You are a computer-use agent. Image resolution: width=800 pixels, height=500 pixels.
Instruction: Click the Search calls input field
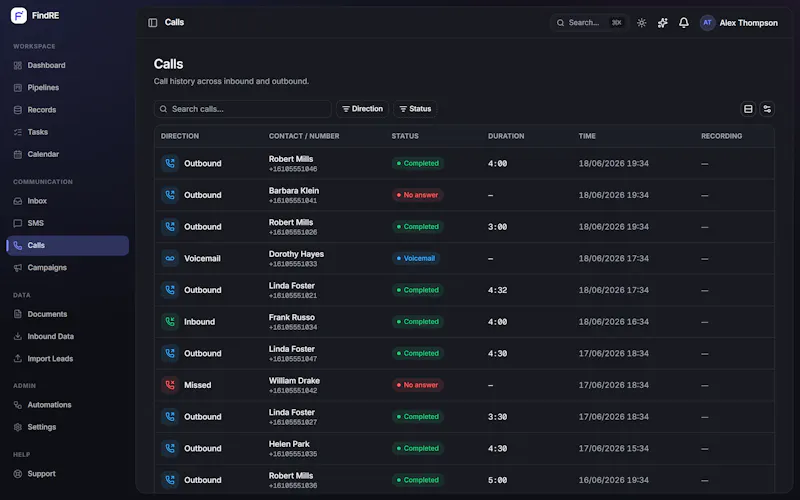pos(242,109)
